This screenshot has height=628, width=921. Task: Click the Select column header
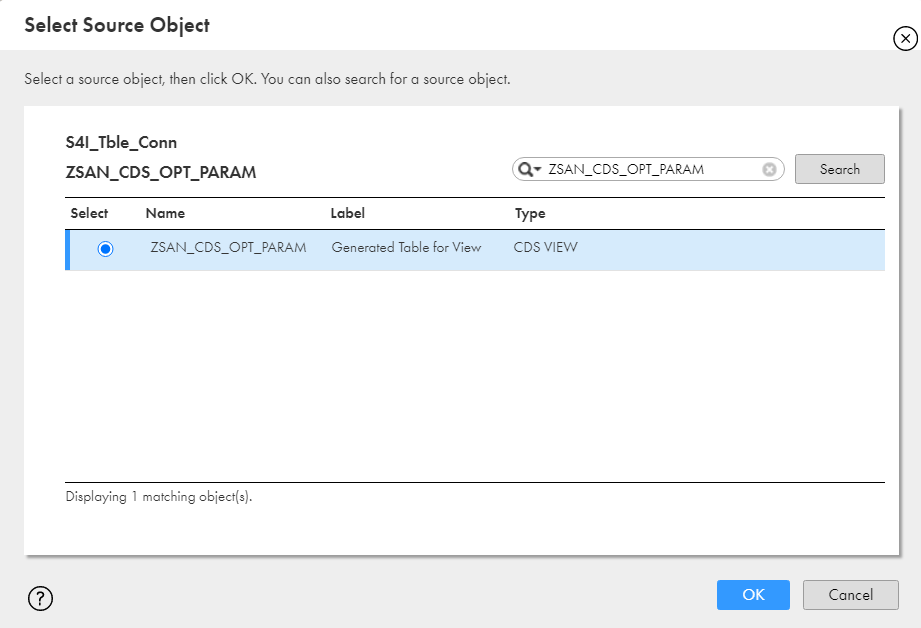tap(89, 213)
